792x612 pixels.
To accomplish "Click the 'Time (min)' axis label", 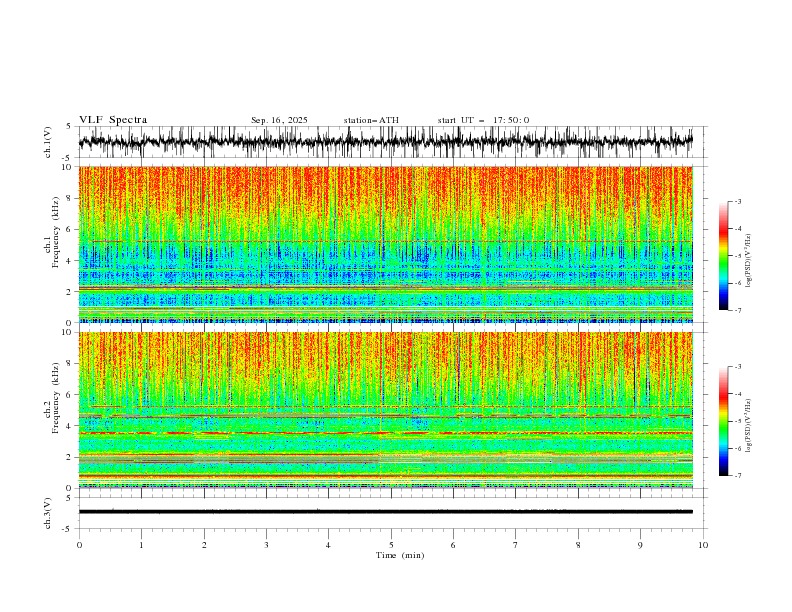I will (x=400, y=555).
